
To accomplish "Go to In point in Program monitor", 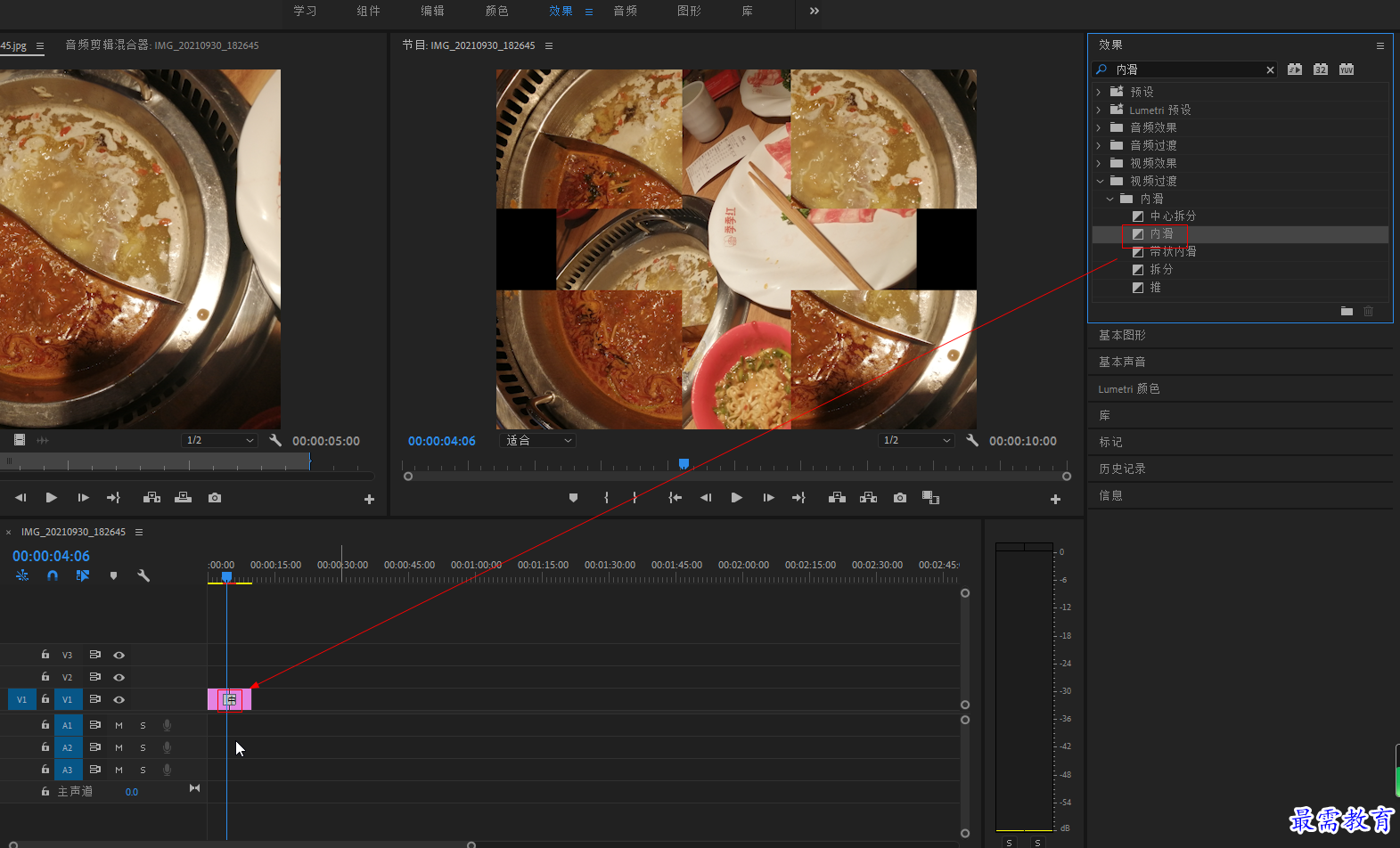I will [675, 498].
